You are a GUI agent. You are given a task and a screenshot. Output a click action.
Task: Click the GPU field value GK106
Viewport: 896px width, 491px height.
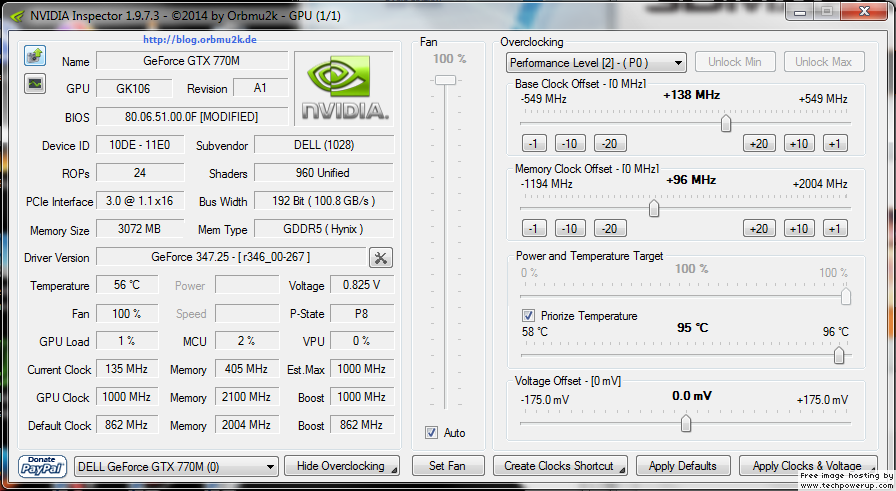tap(134, 89)
